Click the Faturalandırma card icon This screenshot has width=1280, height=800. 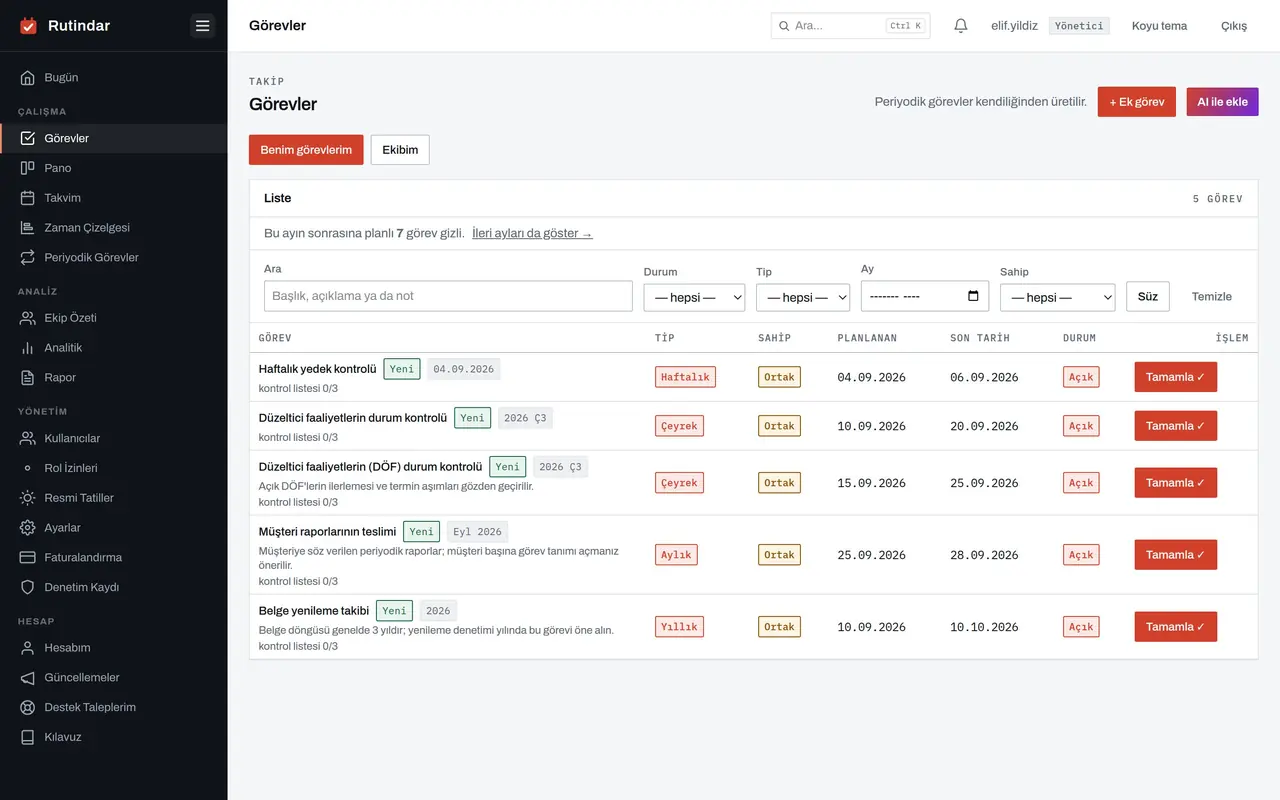pyautogui.click(x=28, y=558)
